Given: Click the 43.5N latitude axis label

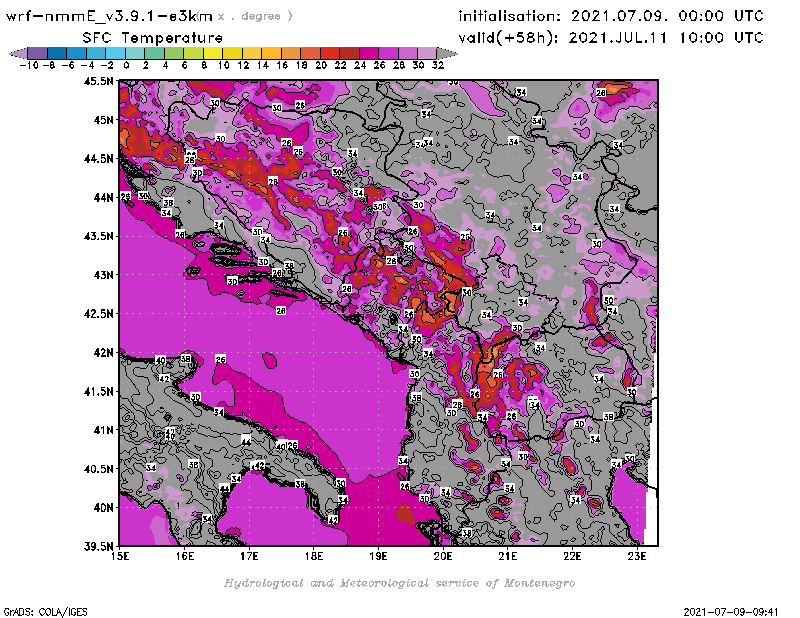Looking at the screenshot, I should point(98,236).
